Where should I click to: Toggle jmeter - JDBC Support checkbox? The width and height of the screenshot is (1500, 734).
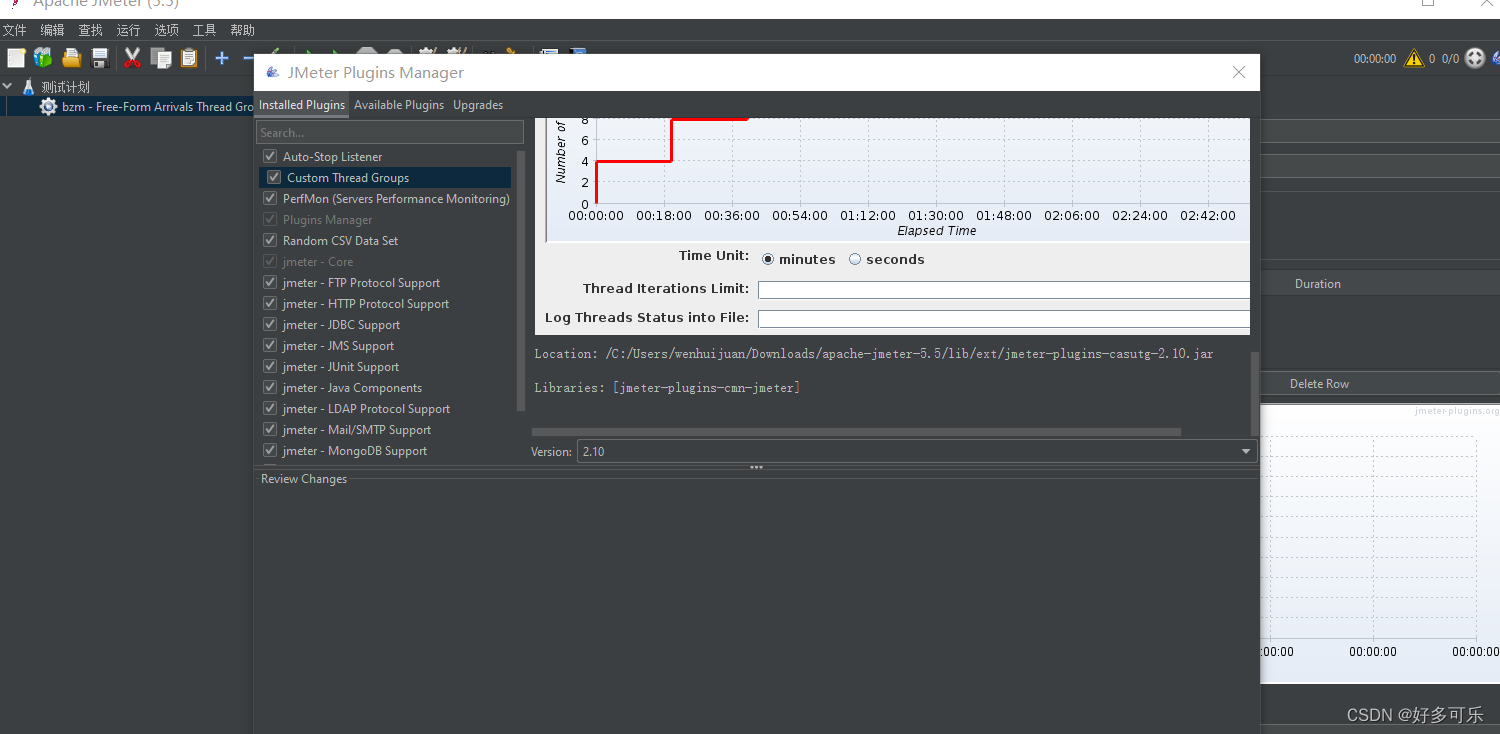point(270,324)
